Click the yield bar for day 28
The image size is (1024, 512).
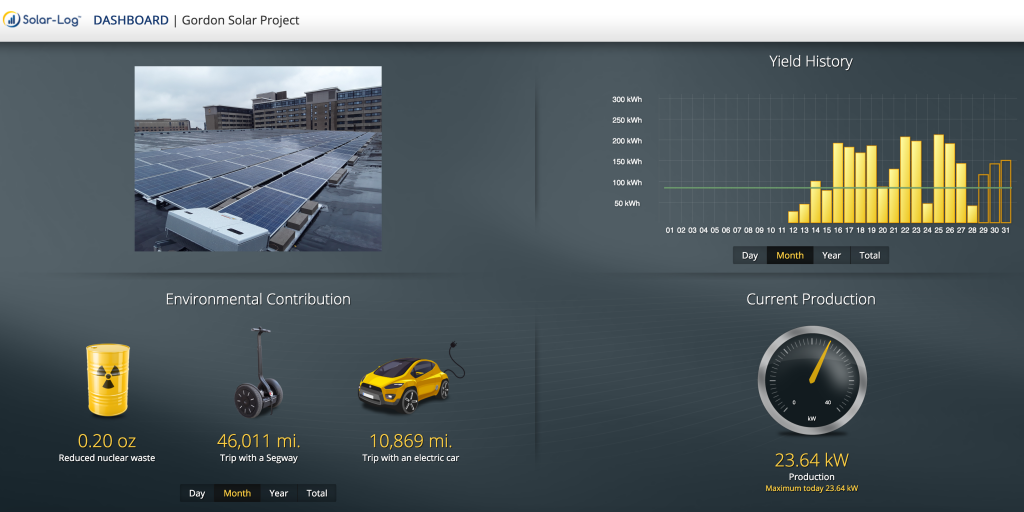[x=972, y=214]
